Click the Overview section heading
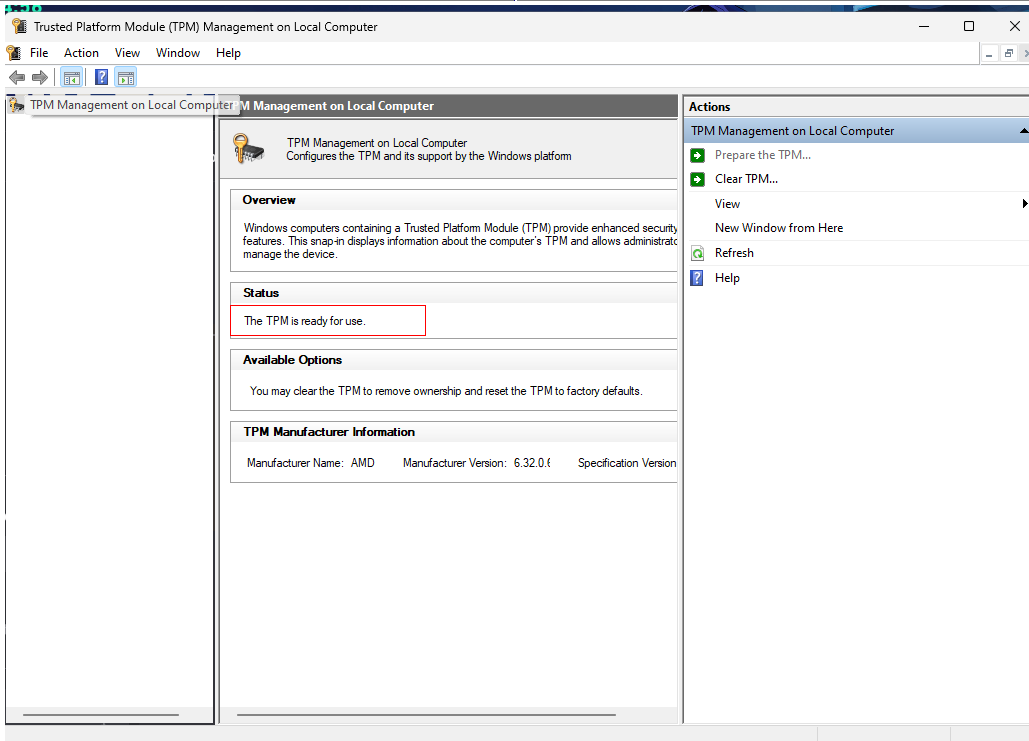 point(269,200)
